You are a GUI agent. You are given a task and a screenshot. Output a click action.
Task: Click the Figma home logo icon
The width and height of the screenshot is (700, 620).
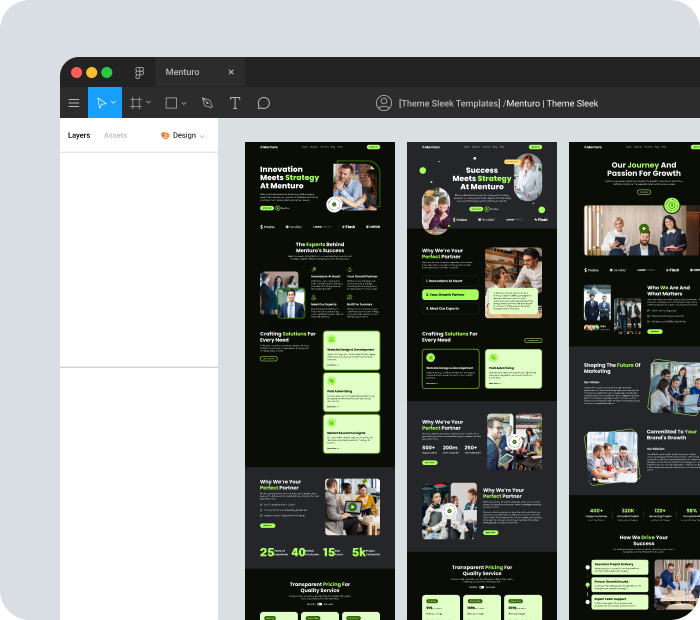(139, 72)
